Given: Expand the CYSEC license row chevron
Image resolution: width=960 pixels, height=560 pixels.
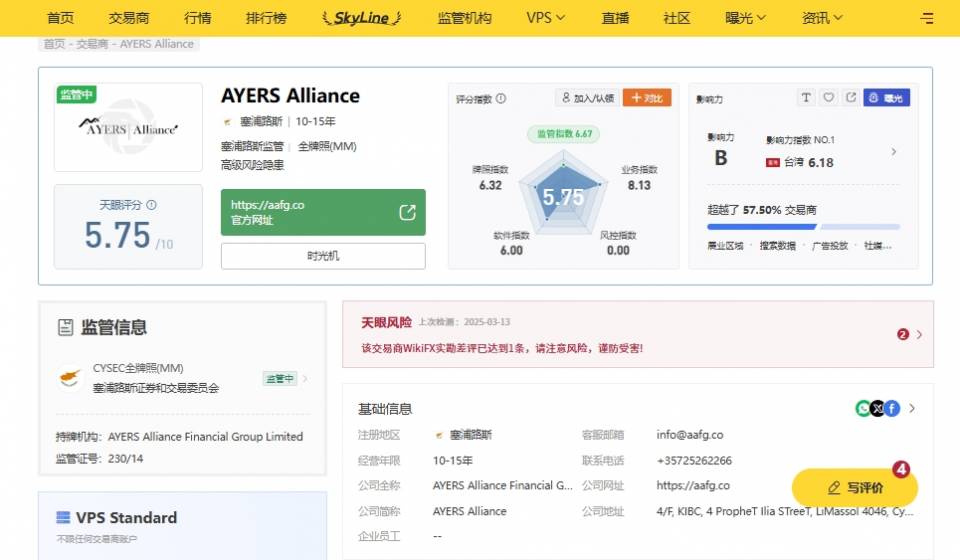Looking at the screenshot, I should 305,378.
